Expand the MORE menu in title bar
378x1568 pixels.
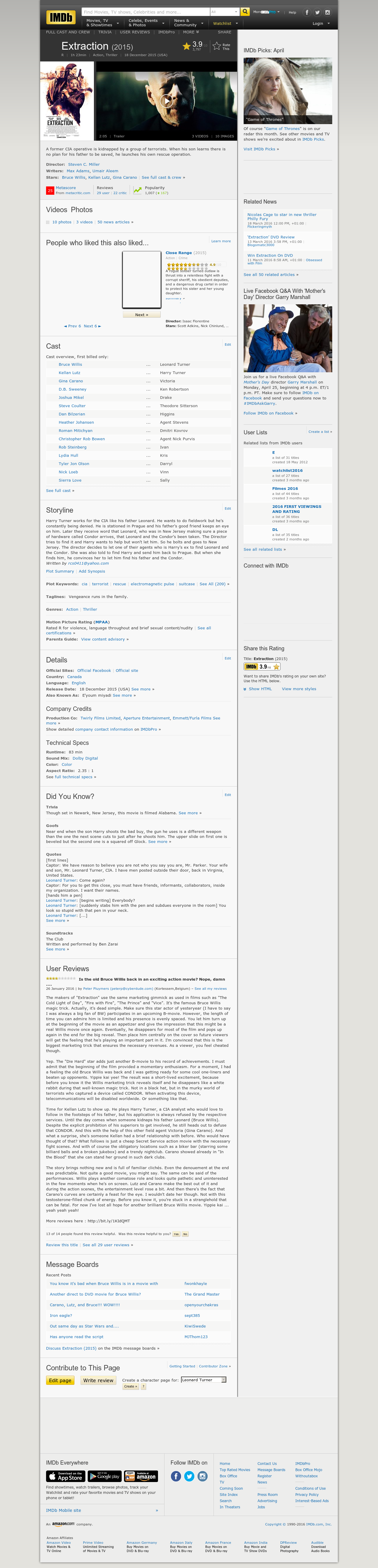(x=191, y=32)
